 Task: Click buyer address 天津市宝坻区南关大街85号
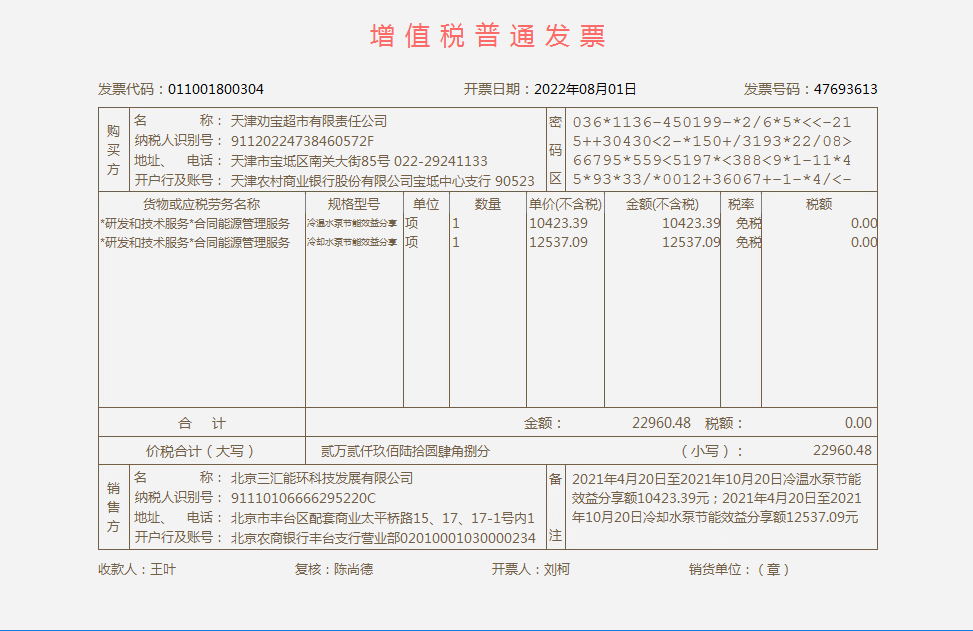point(310,161)
